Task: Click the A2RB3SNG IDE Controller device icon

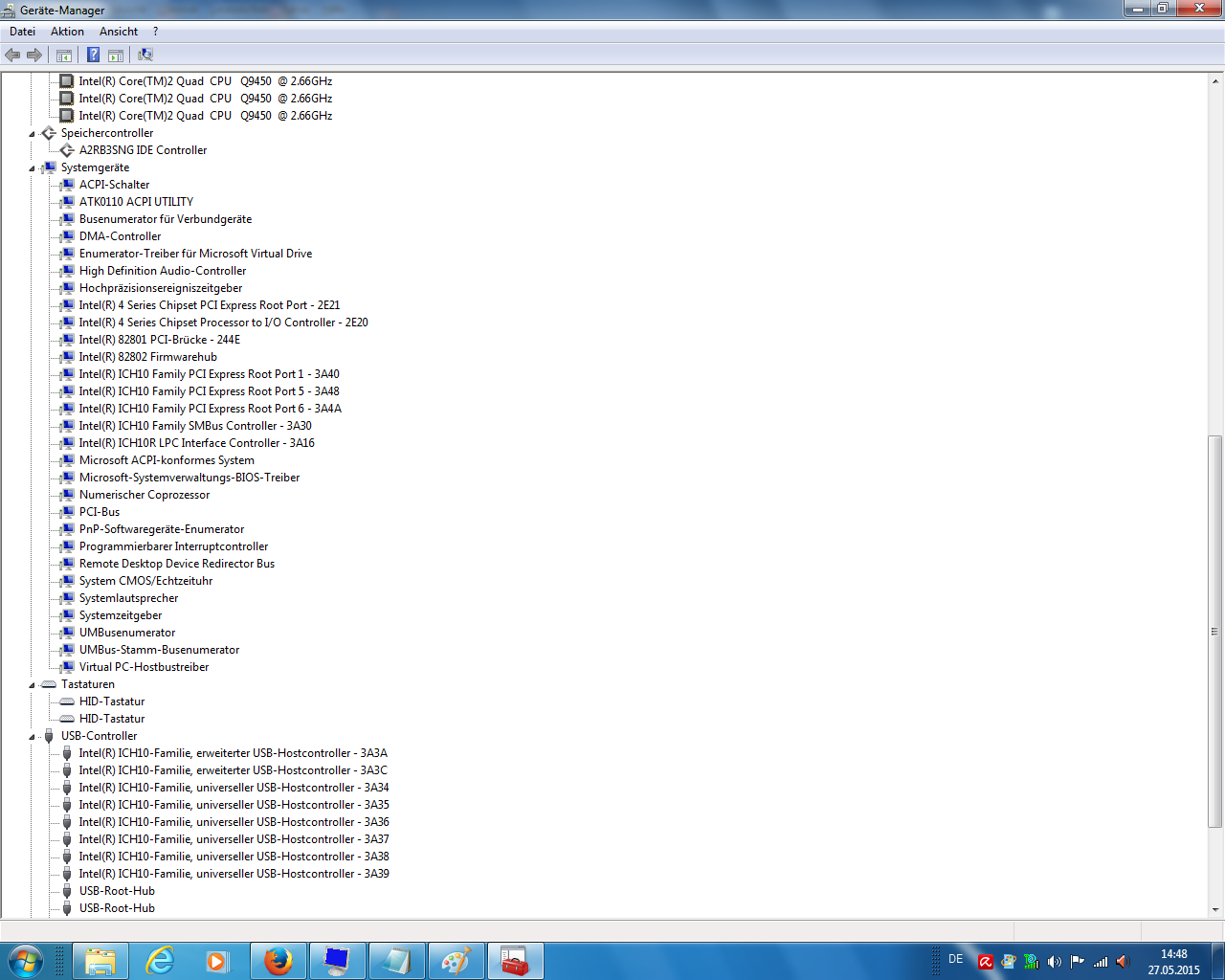Action: [x=67, y=150]
